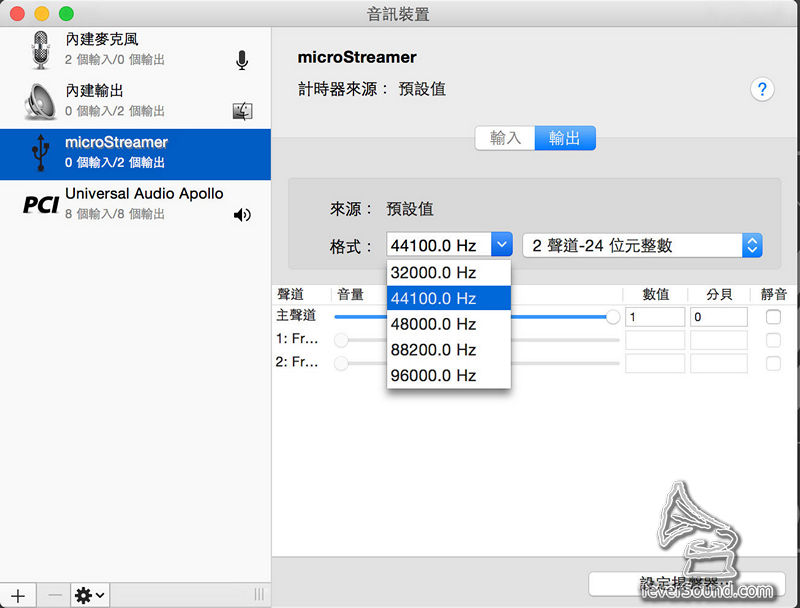This screenshot has height=608, width=800.
Task: Click the yellow minimize window button
Action: pyautogui.click(x=42, y=13)
